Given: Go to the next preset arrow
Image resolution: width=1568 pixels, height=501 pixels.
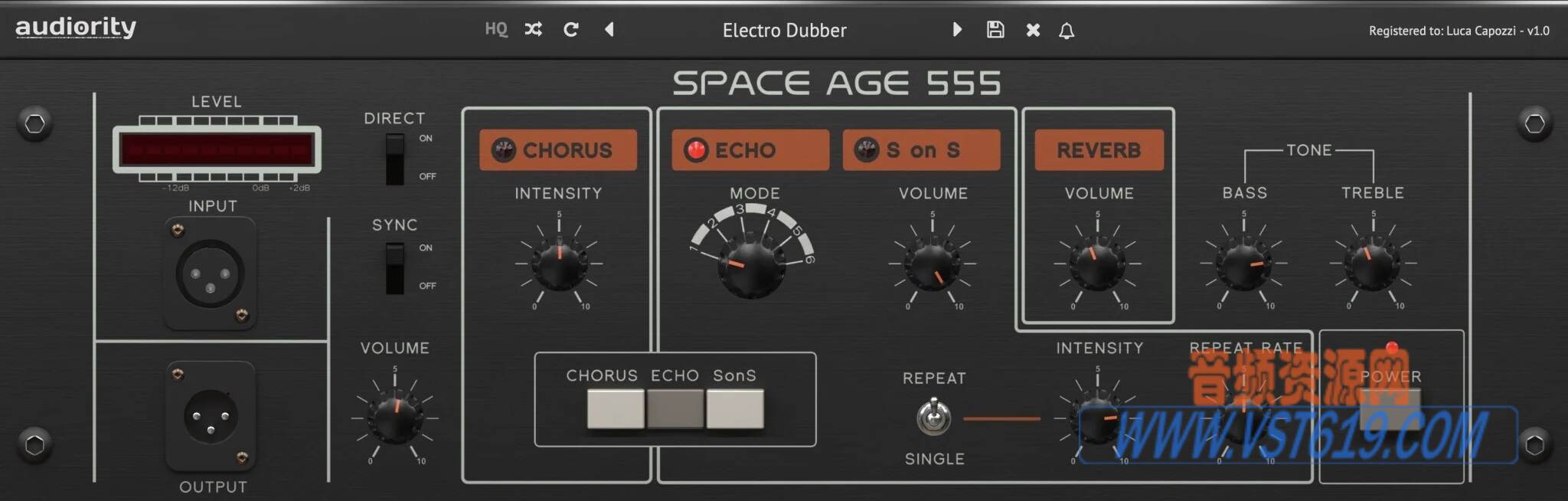Looking at the screenshot, I should pos(957,29).
